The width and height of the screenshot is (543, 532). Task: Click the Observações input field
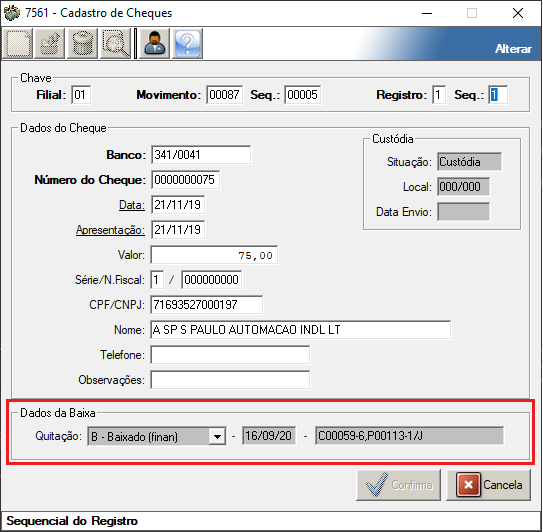pyautogui.click(x=230, y=380)
